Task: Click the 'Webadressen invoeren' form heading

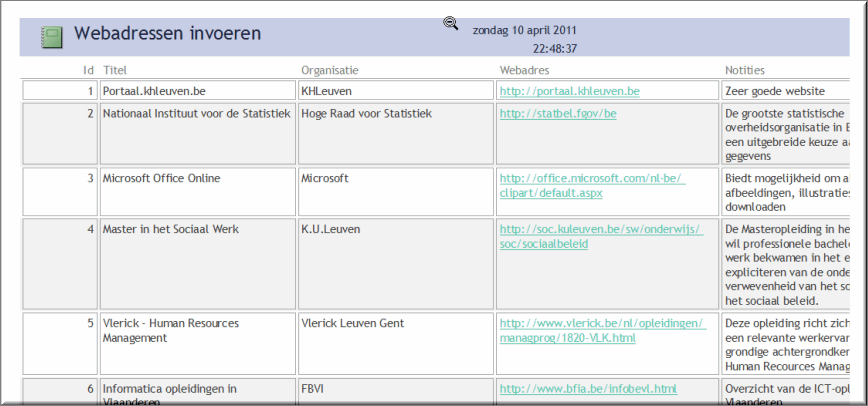Action: tap(168, 33)
